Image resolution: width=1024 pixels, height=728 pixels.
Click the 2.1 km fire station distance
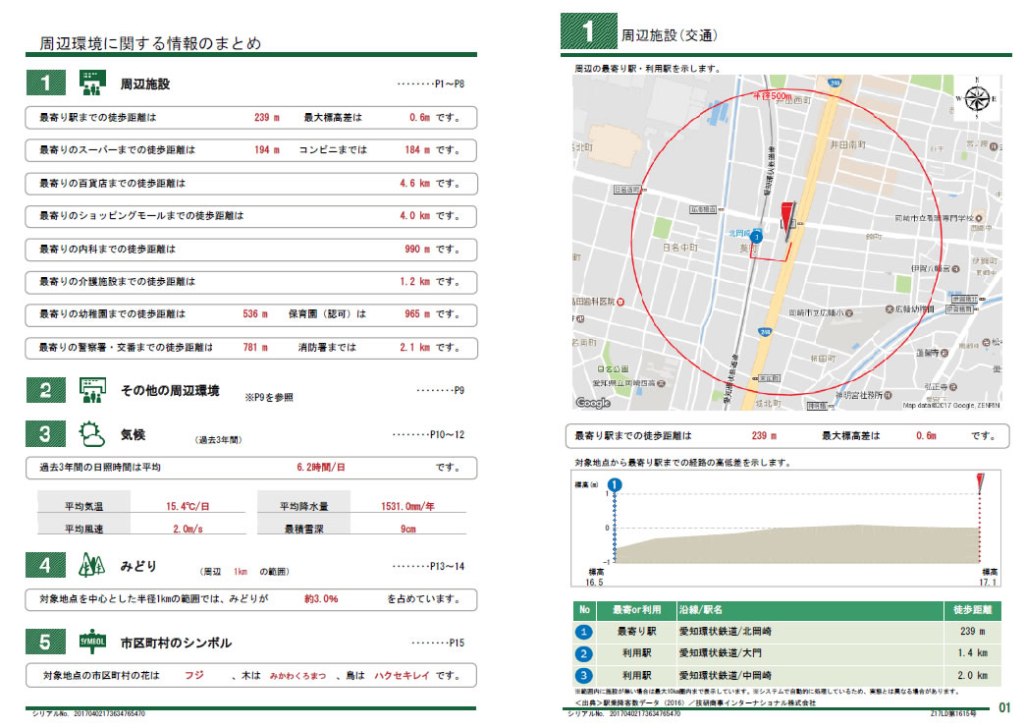point(415,347)
